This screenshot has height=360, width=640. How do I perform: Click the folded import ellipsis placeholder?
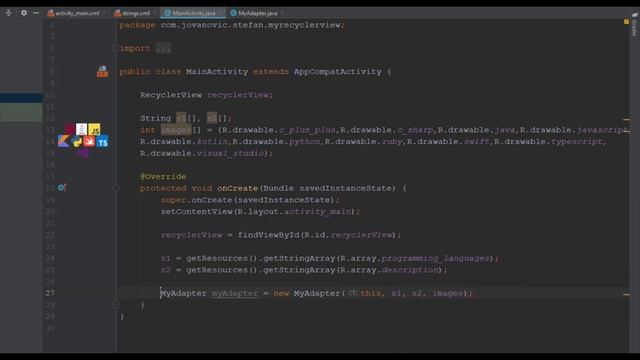(x=163, y=49)
